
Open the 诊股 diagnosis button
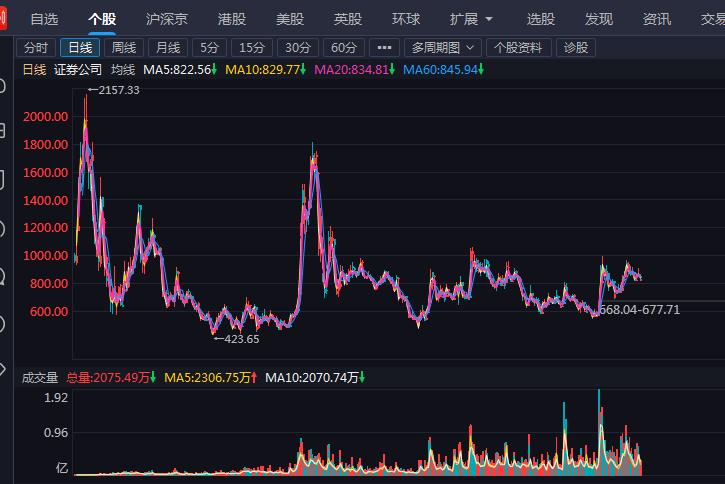pos(576,48)
